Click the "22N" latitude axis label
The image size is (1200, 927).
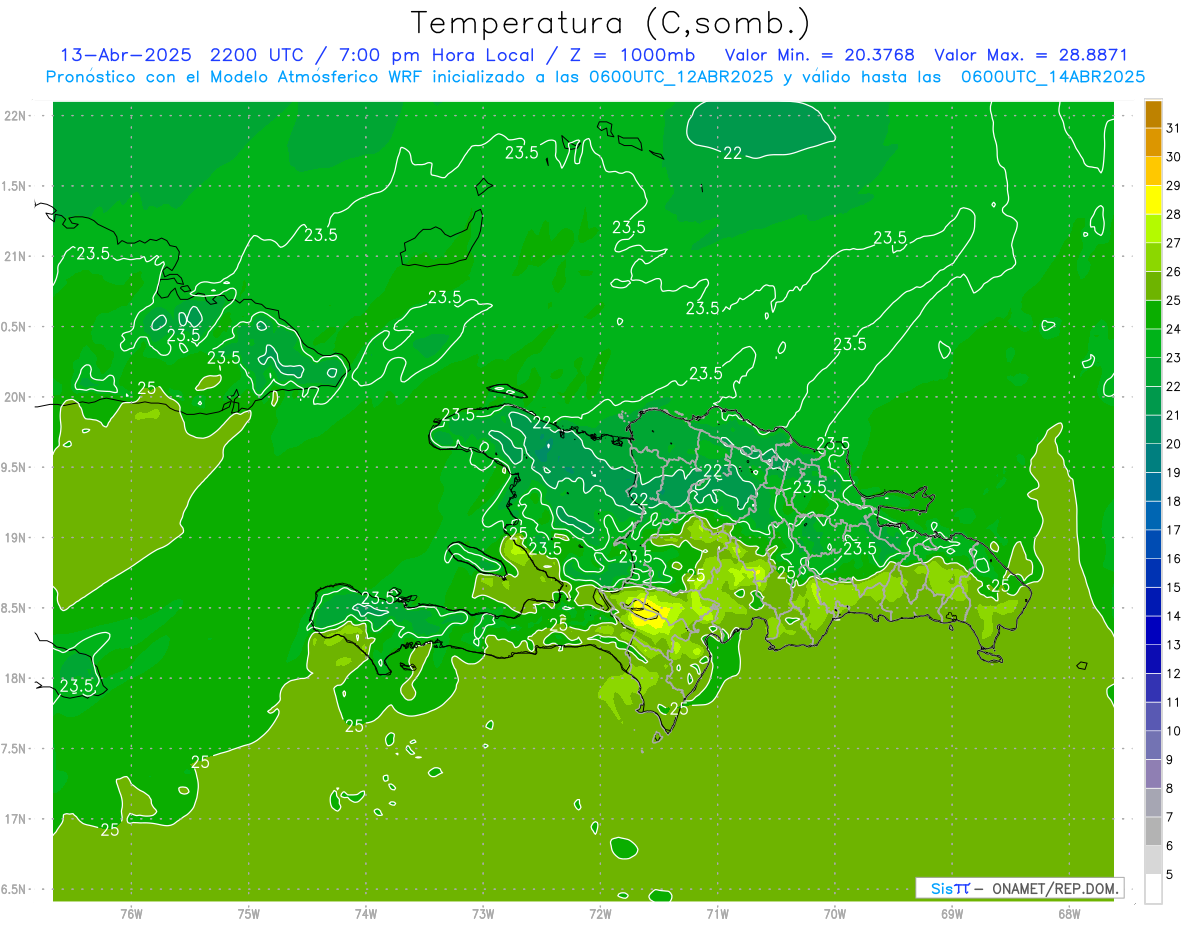click(14, 116)
